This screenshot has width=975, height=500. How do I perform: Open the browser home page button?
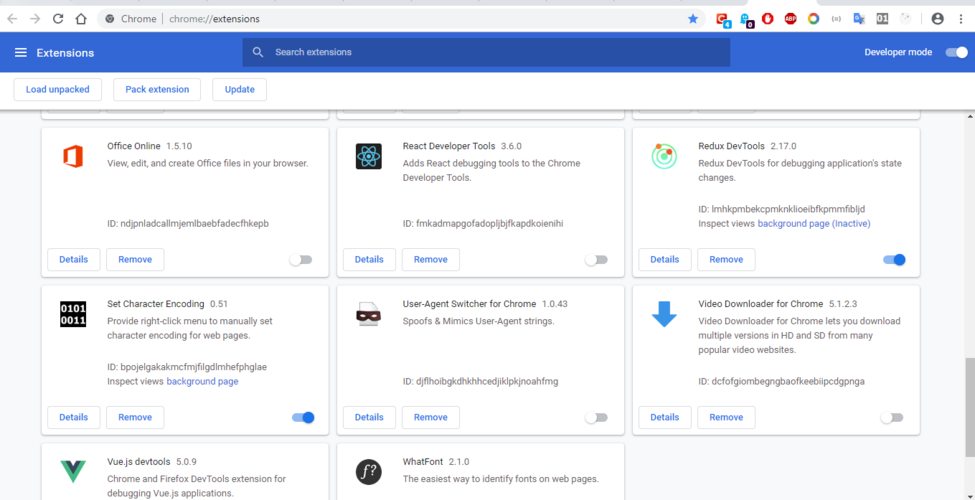coord(81,19)
